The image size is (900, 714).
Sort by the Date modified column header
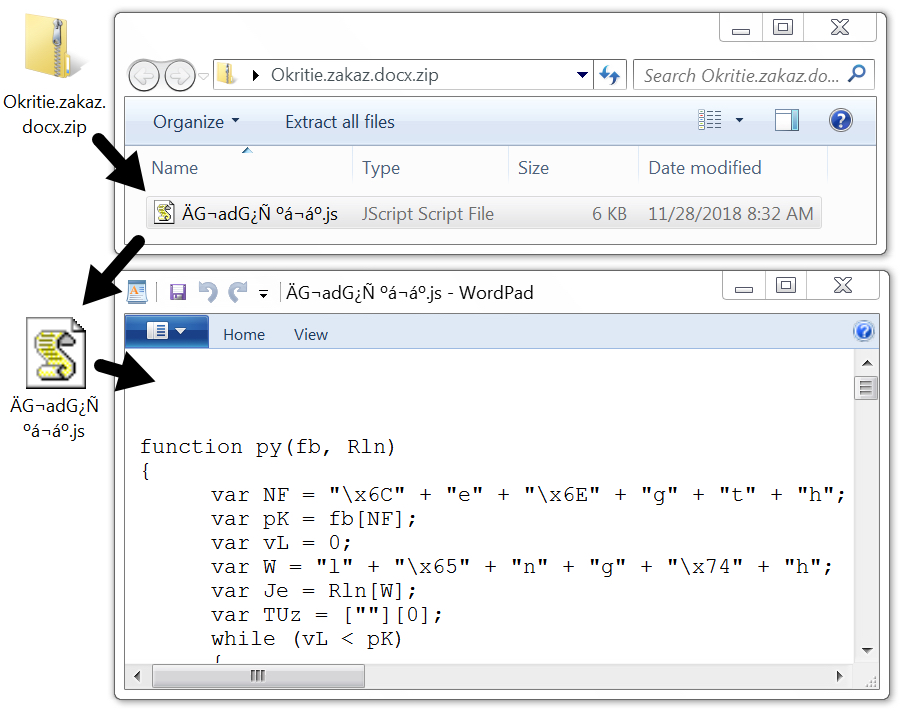point(705,168)
